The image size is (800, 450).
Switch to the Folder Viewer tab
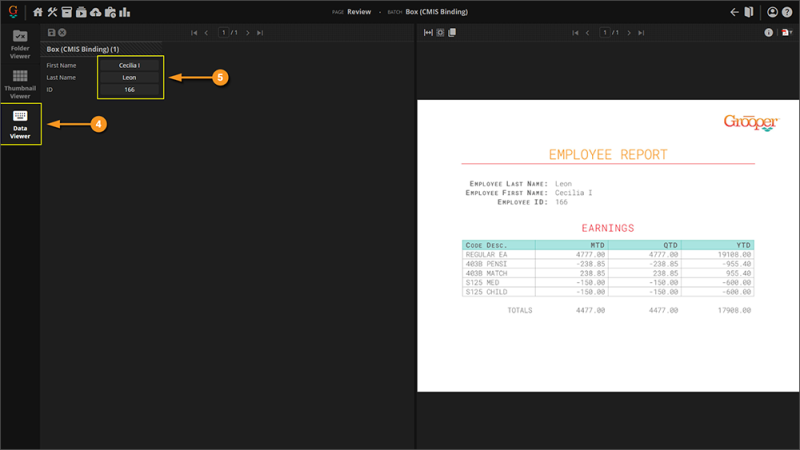pyautogui.click(x=20, y=45)
